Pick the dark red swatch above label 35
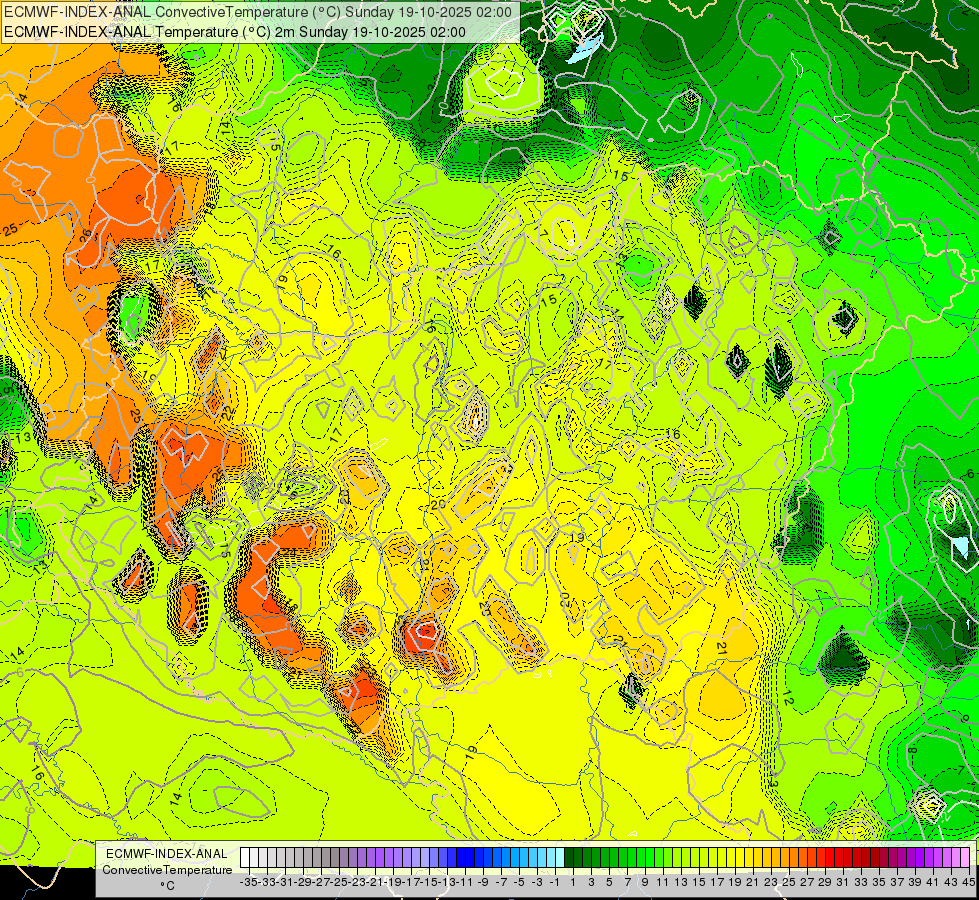The image size is (979, 900). [875, 858]
